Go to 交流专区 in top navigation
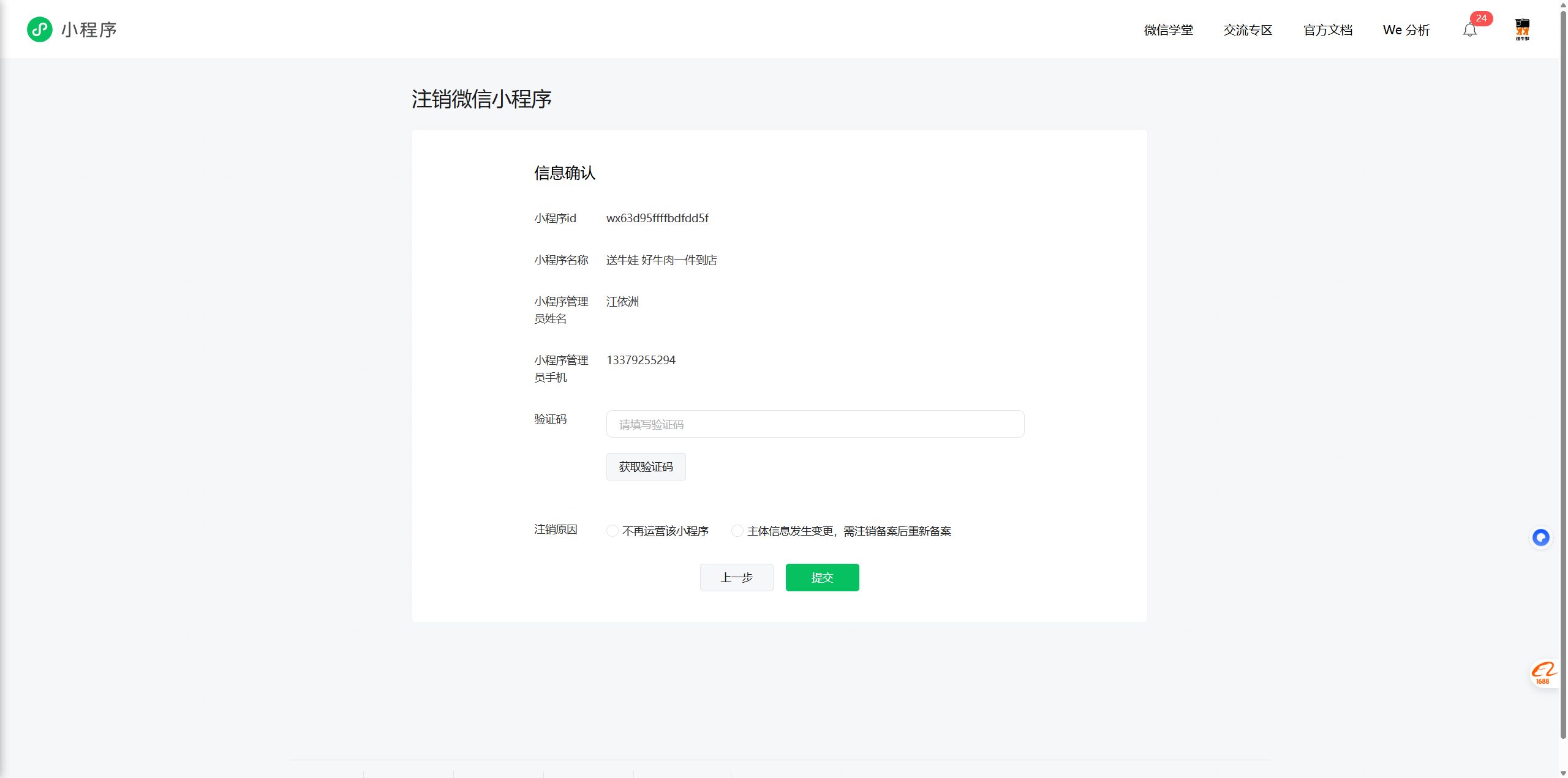The image size is (1568, 778). point(1248,30)
